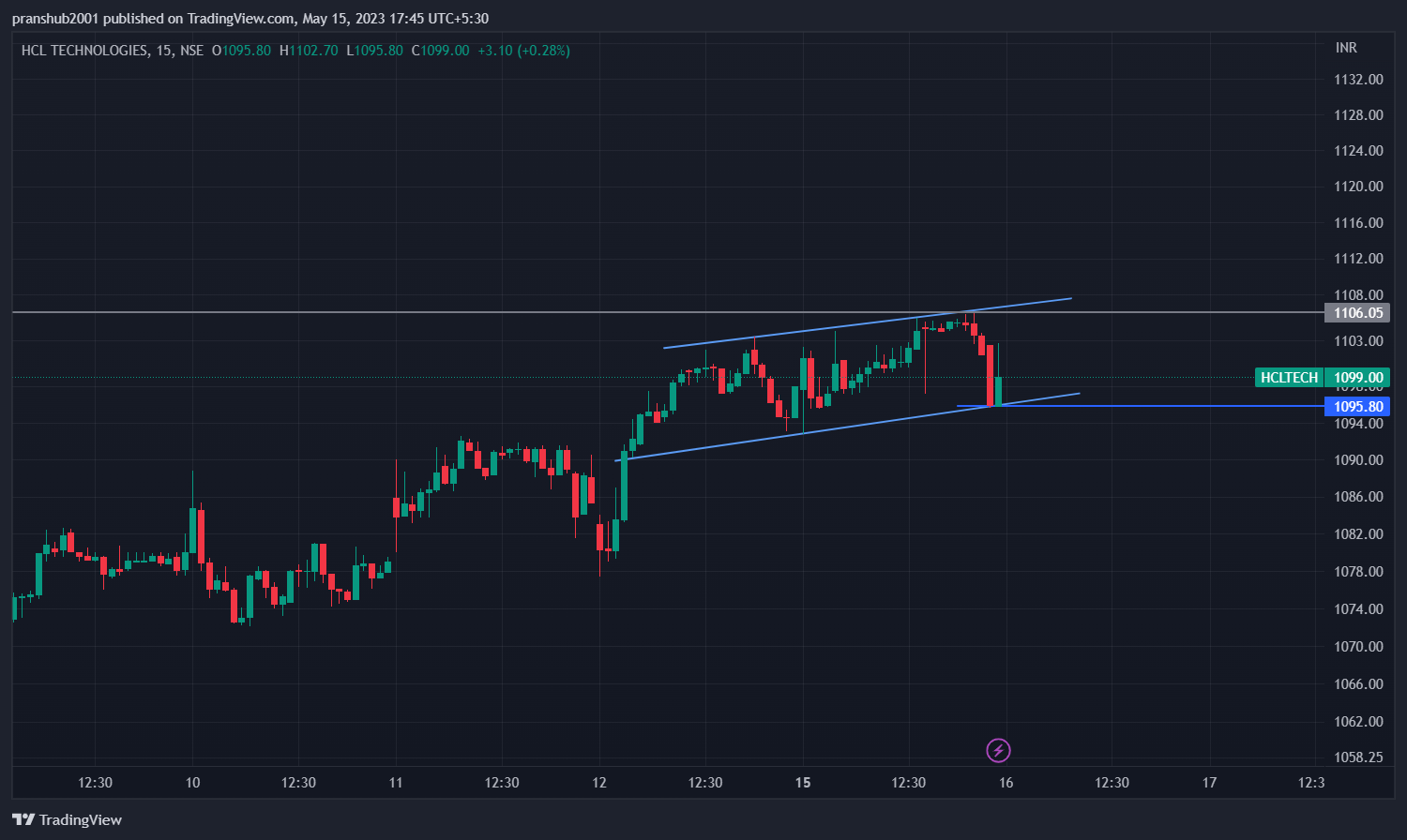Viewport: 1407px width, 840px height.
Task: Click the 1103.00 price axis label
Action: pos(1358,341)
